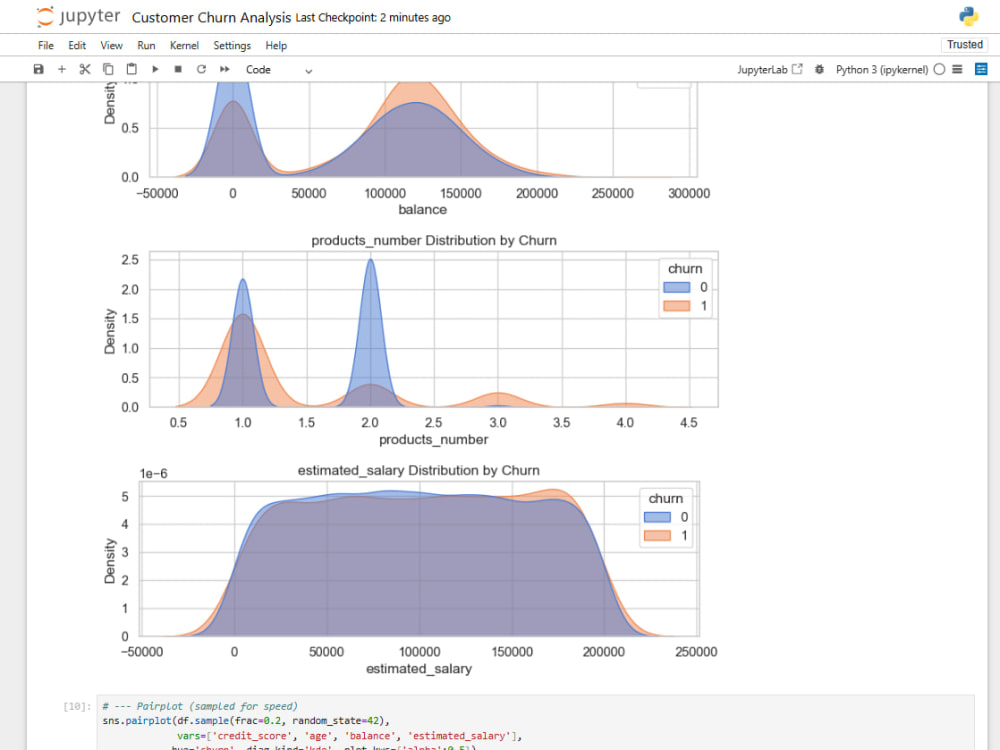1000x750 pixels.
Task: Open the File menu
Action: (46, 45)
